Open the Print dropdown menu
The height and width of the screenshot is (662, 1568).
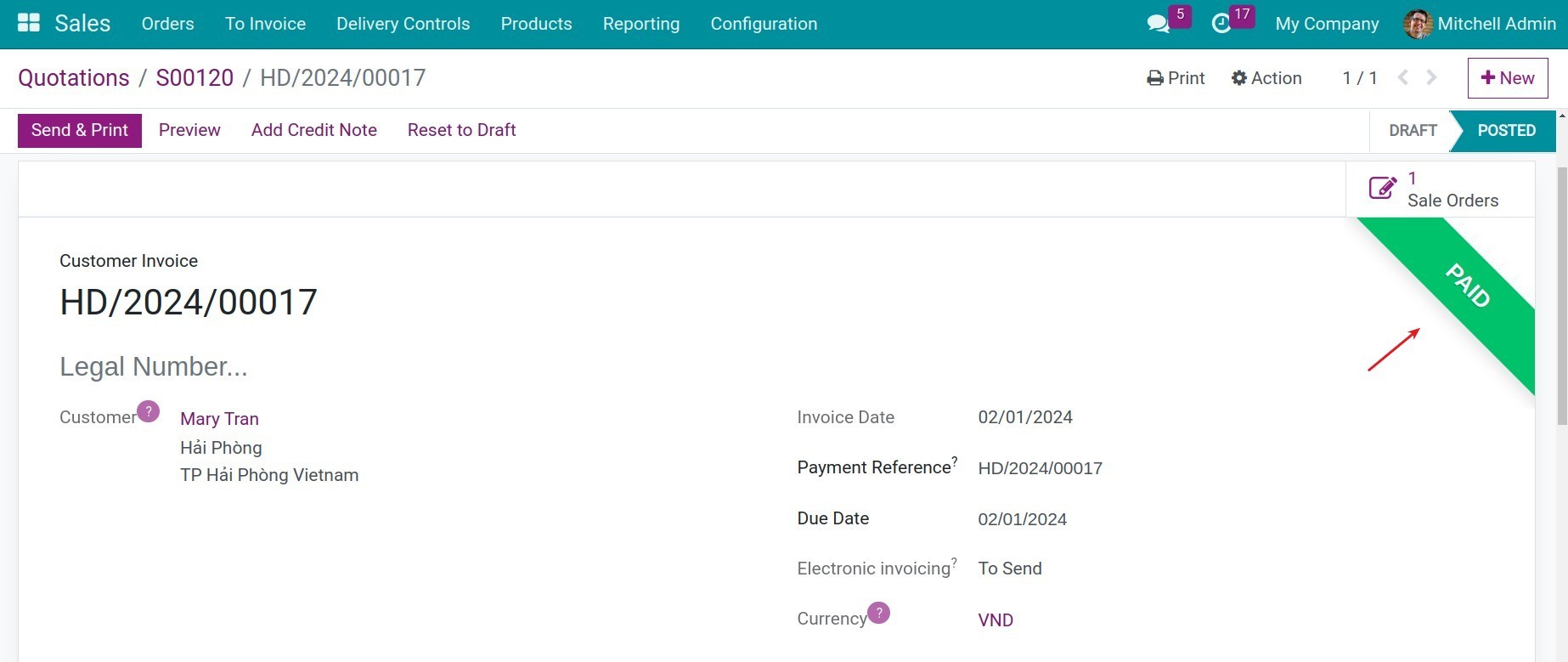coord(1176,78)
